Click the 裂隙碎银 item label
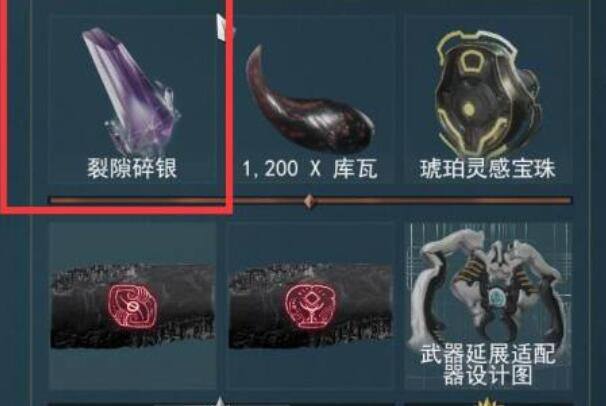This screenshot has width=606, height=406. (x=132, y=168)
